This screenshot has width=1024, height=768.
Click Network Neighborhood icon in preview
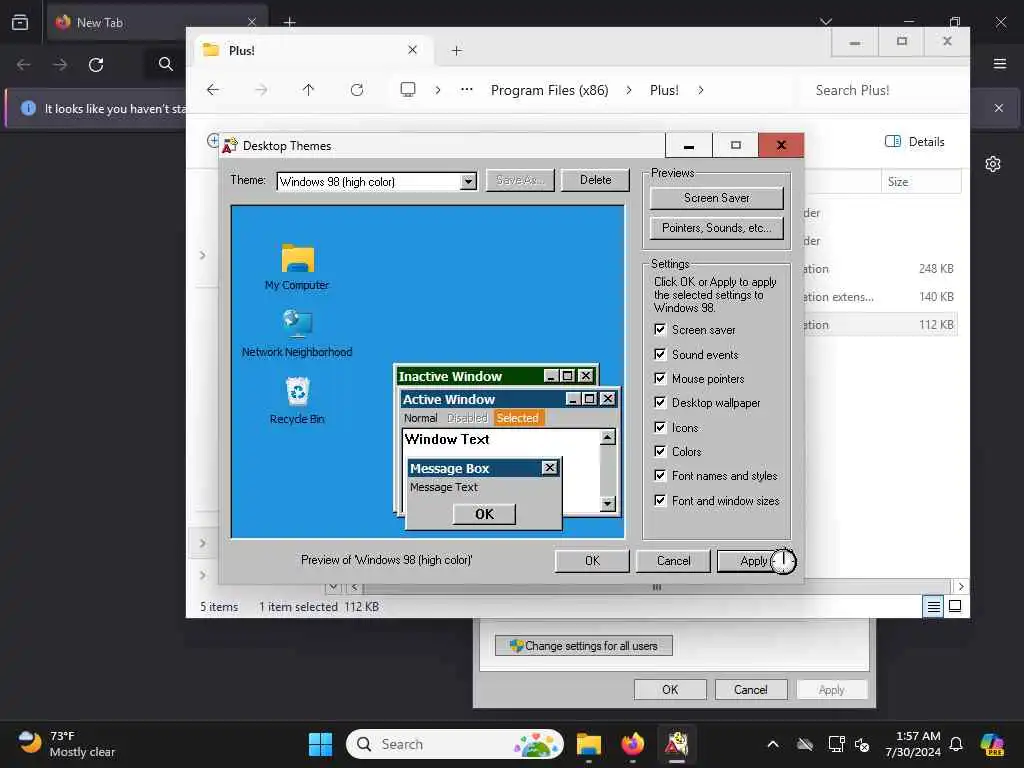tap(298, 324)
